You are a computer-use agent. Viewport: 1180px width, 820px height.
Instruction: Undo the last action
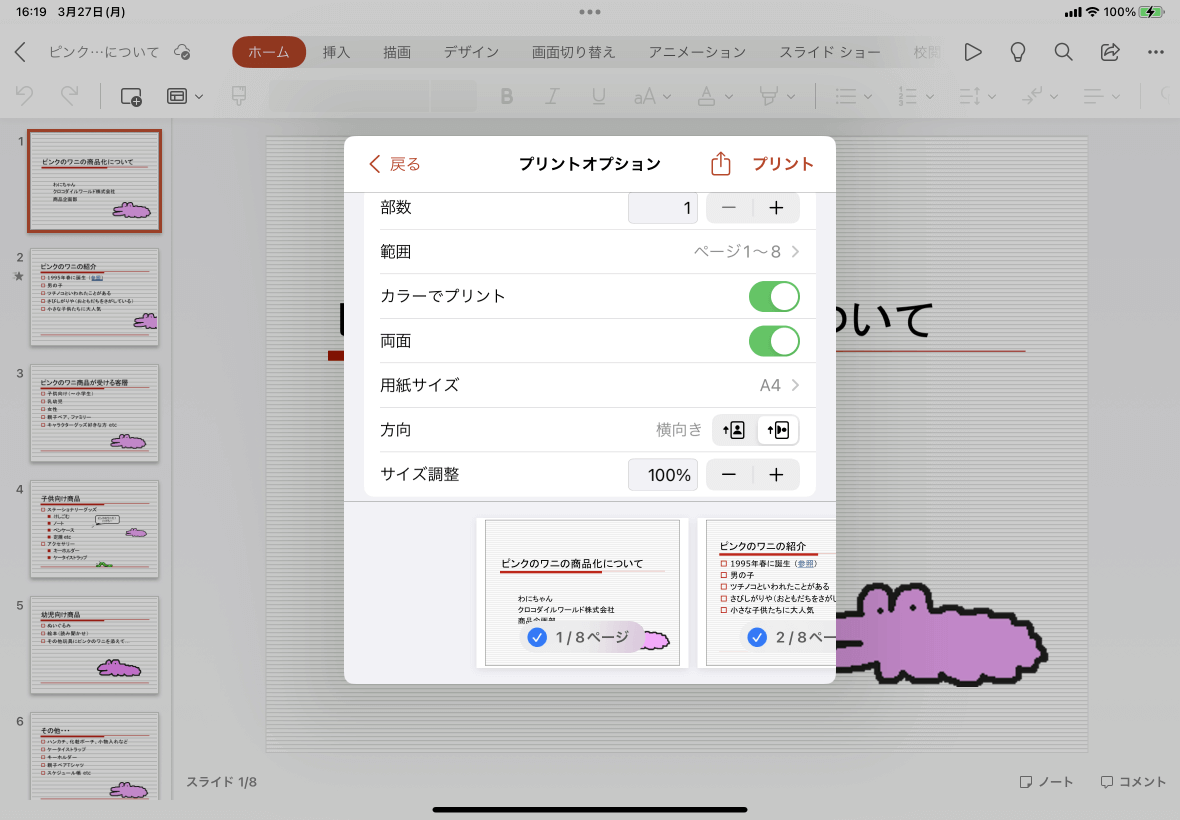(x=24, y=96)
